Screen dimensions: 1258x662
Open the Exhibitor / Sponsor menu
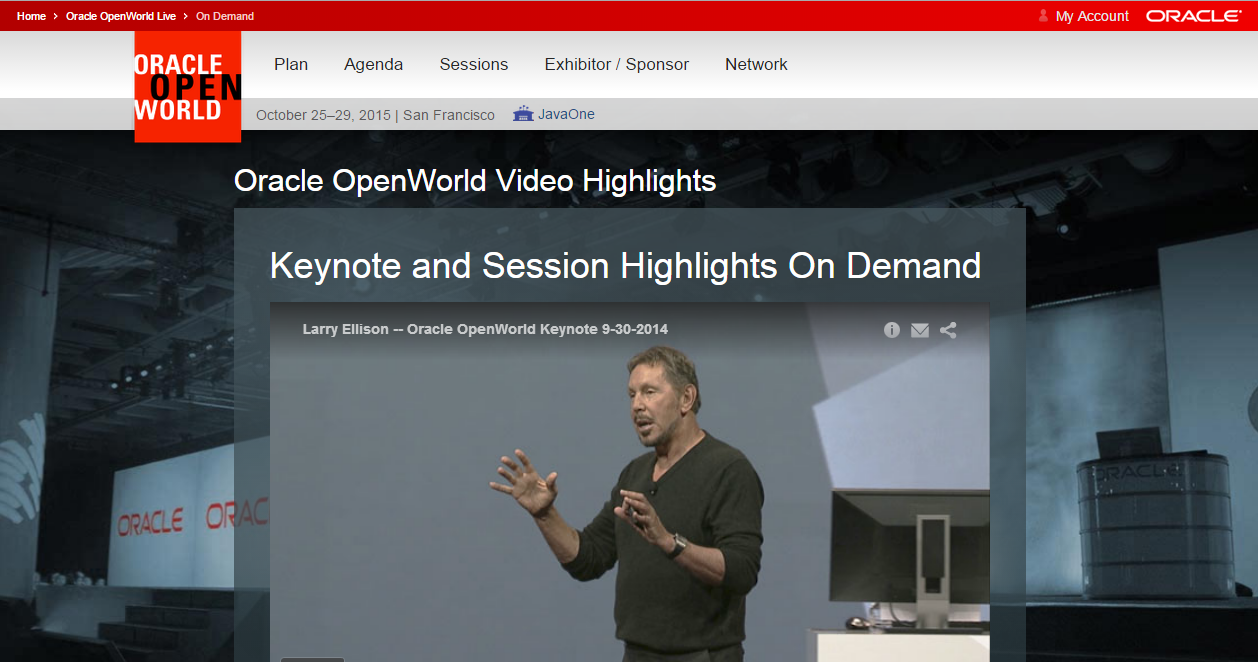tap(617, 64)
